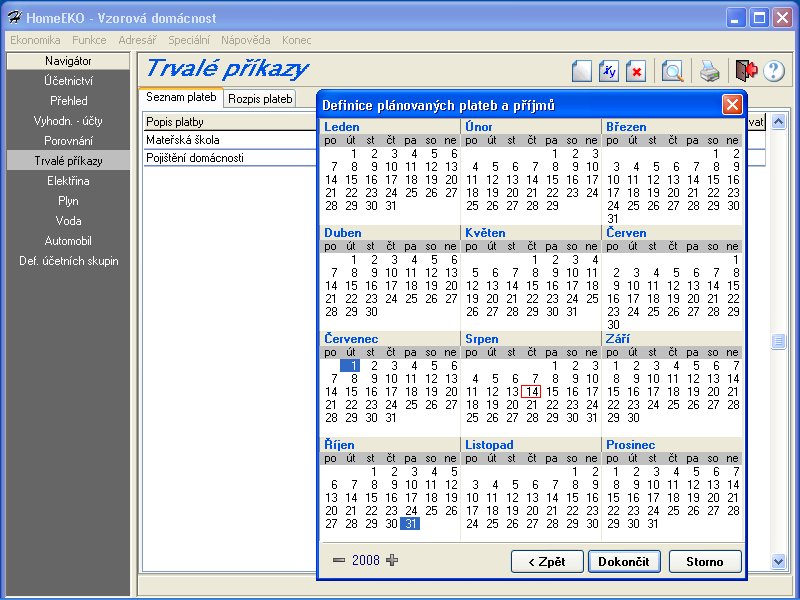Click the exit door icon
The width and height of the screenshot is (800, 600).
tap(745, 71)
